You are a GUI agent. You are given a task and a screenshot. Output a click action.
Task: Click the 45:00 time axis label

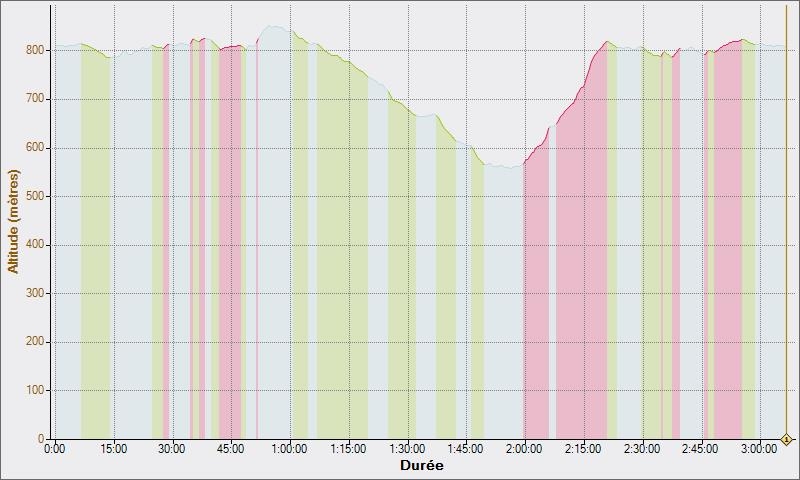tap(231, 449)
